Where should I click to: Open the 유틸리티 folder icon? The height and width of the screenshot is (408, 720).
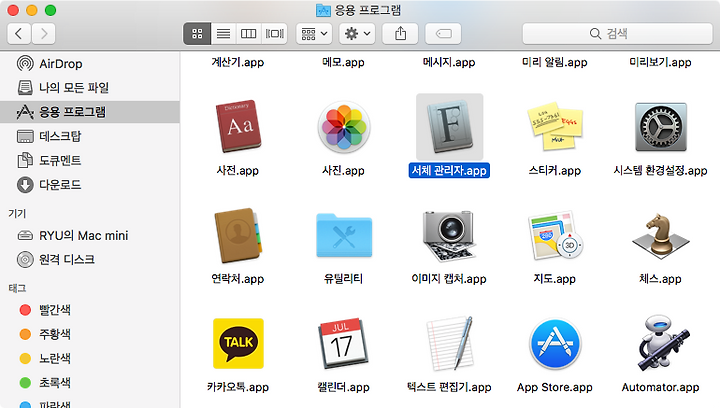tap(344, 235)
